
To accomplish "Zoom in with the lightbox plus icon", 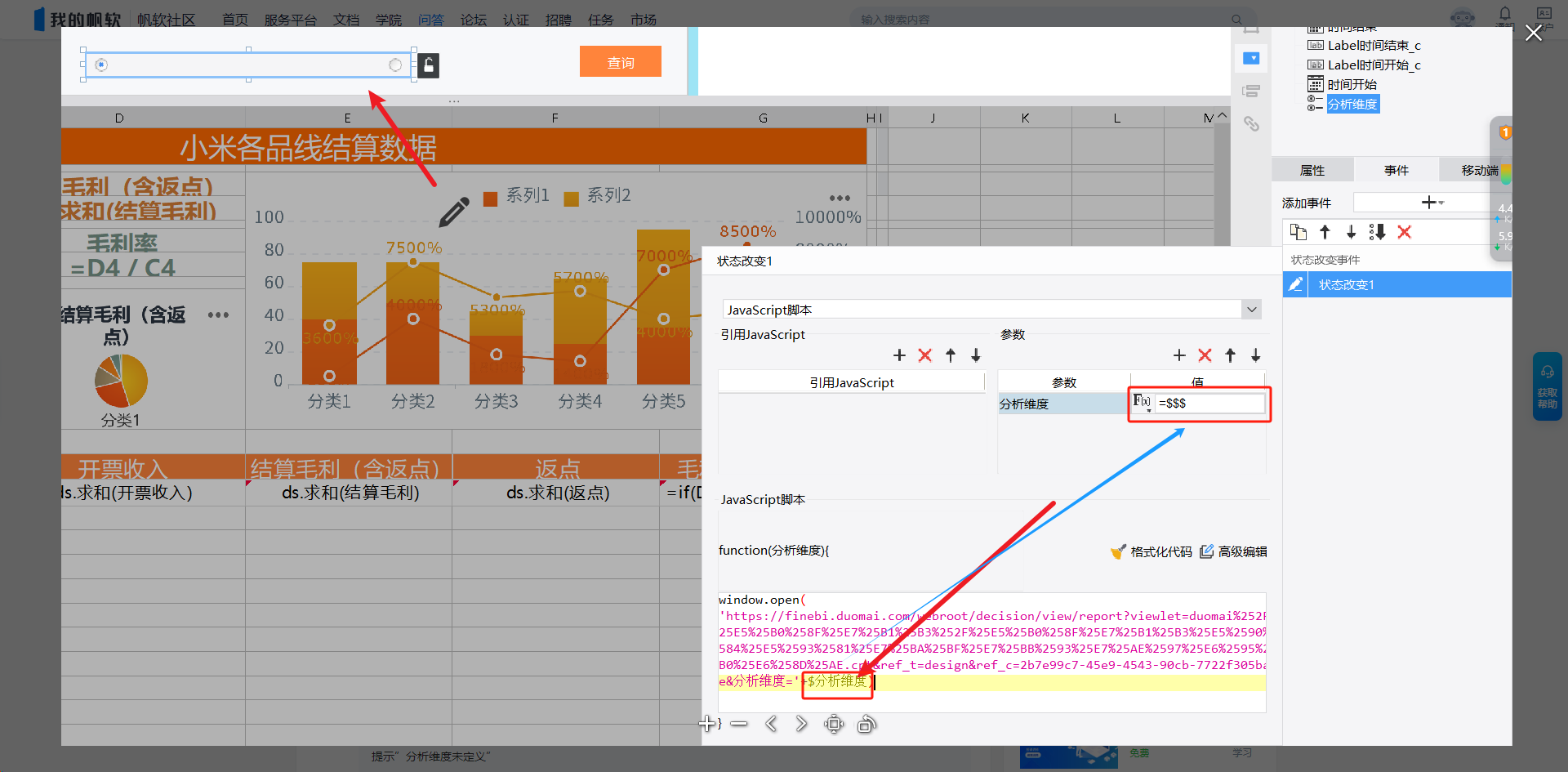I will click(707, 724).
